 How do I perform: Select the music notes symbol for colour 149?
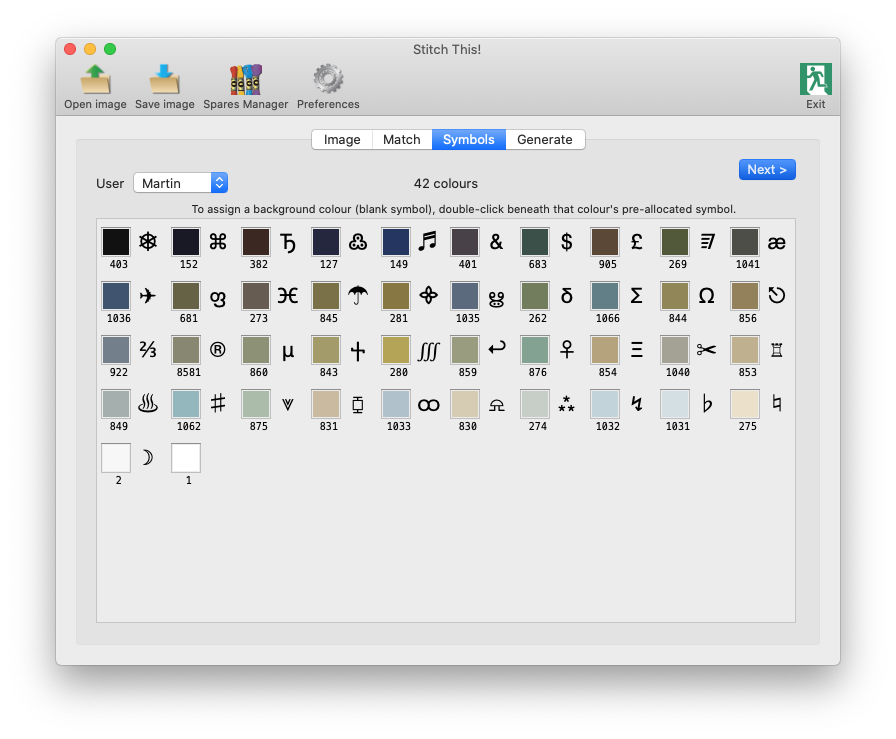coord(428,242)
